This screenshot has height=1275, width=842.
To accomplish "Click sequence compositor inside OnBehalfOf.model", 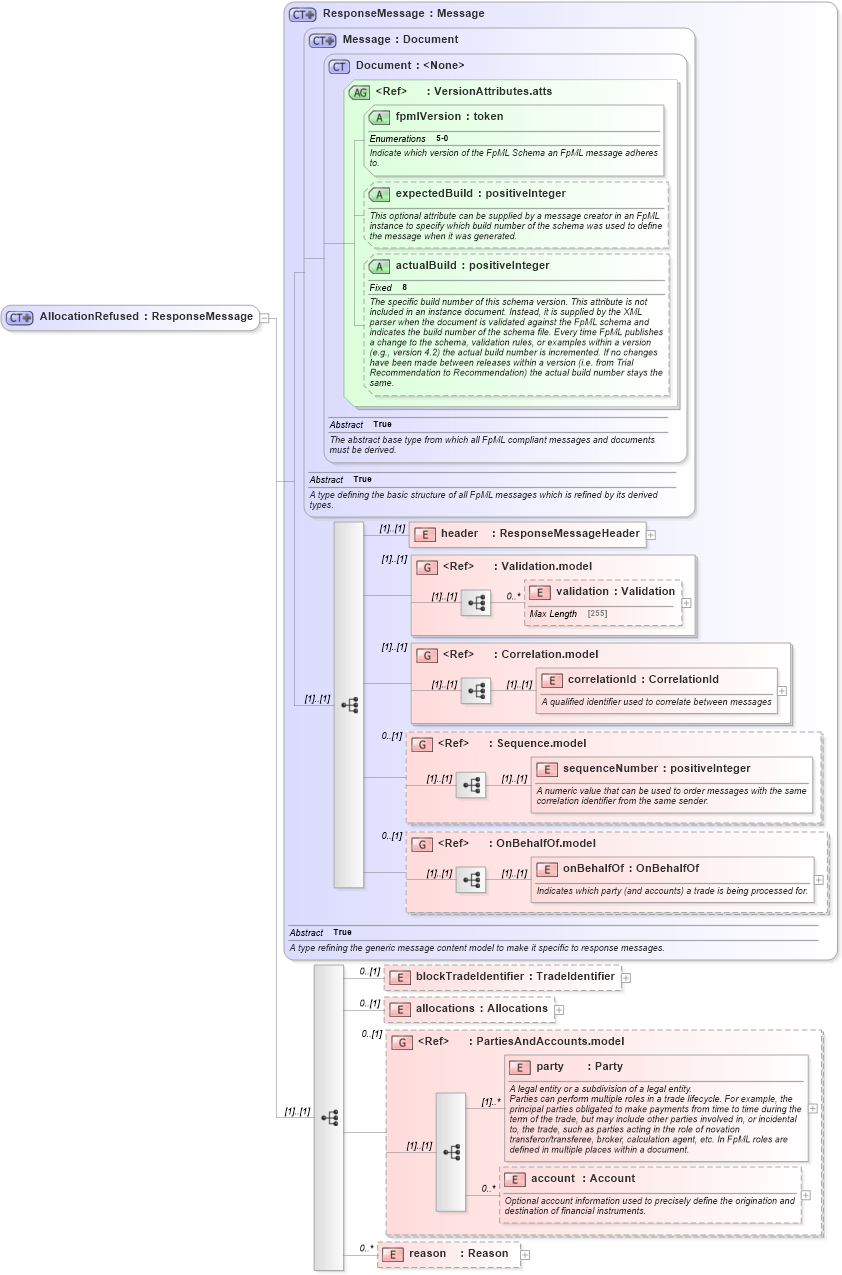I will tap(471, 880).
